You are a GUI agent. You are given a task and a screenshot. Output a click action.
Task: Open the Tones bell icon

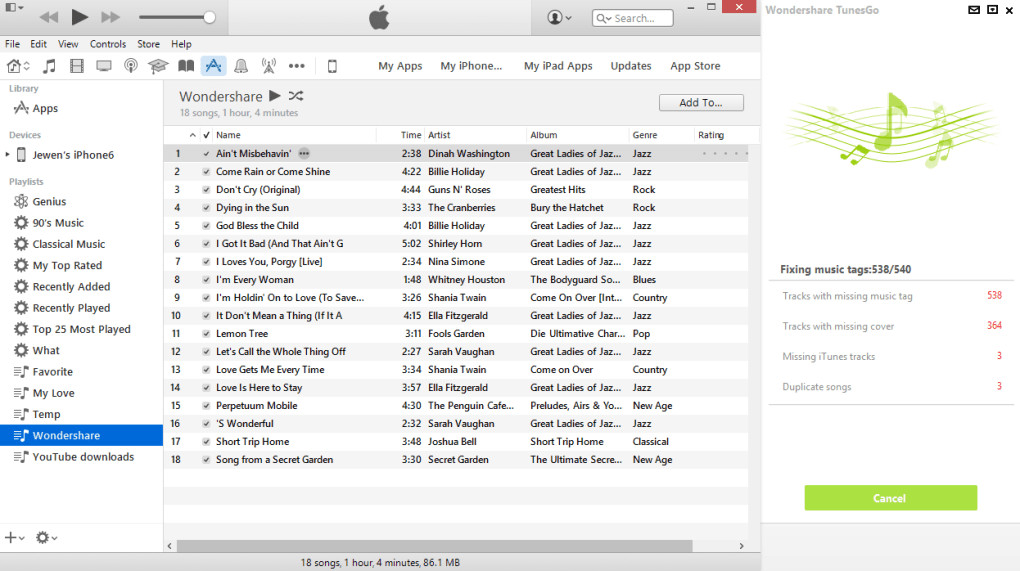[241, 66]
